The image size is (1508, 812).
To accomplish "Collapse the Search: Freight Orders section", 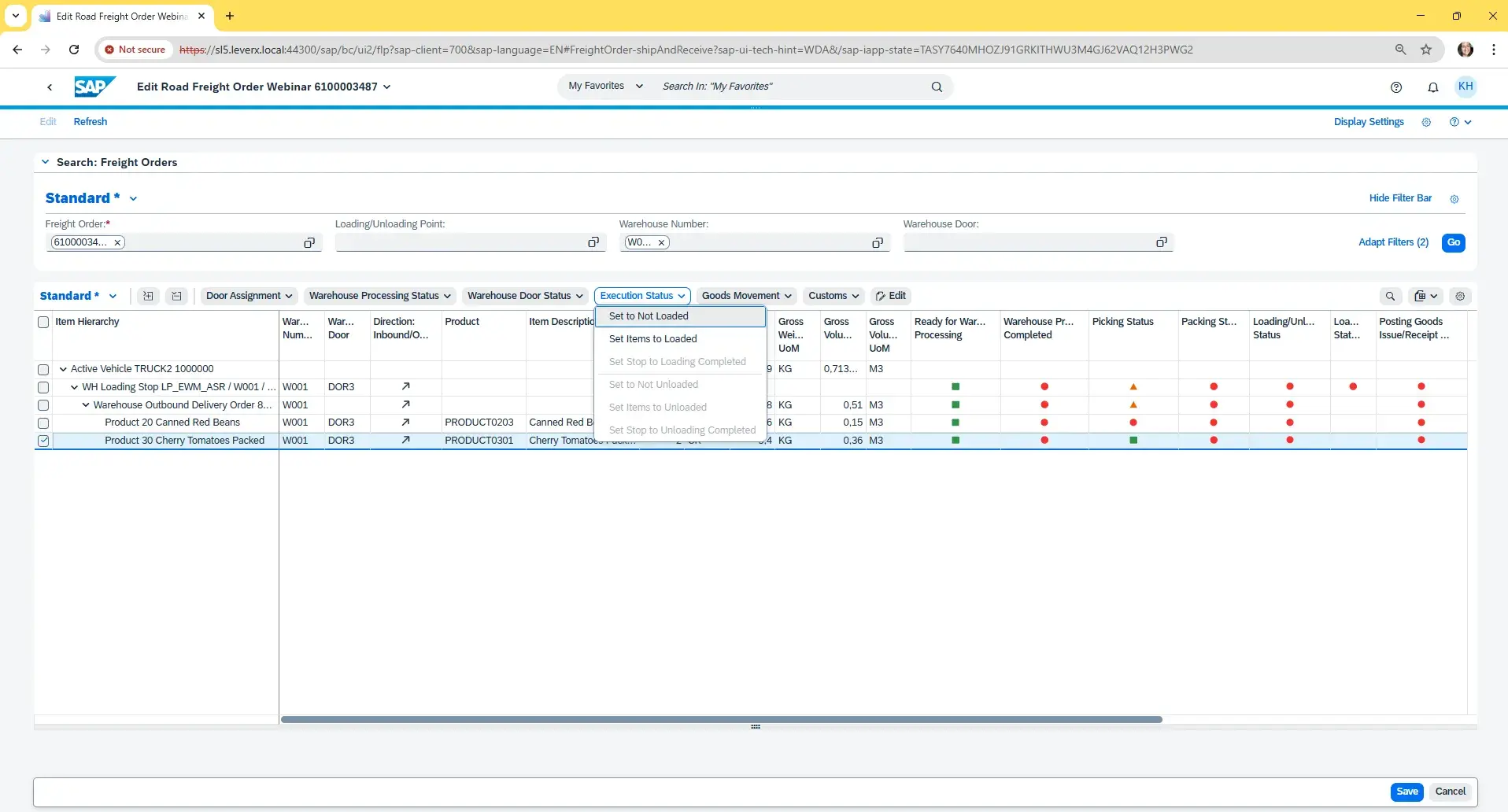I will [x=45, y=162].
